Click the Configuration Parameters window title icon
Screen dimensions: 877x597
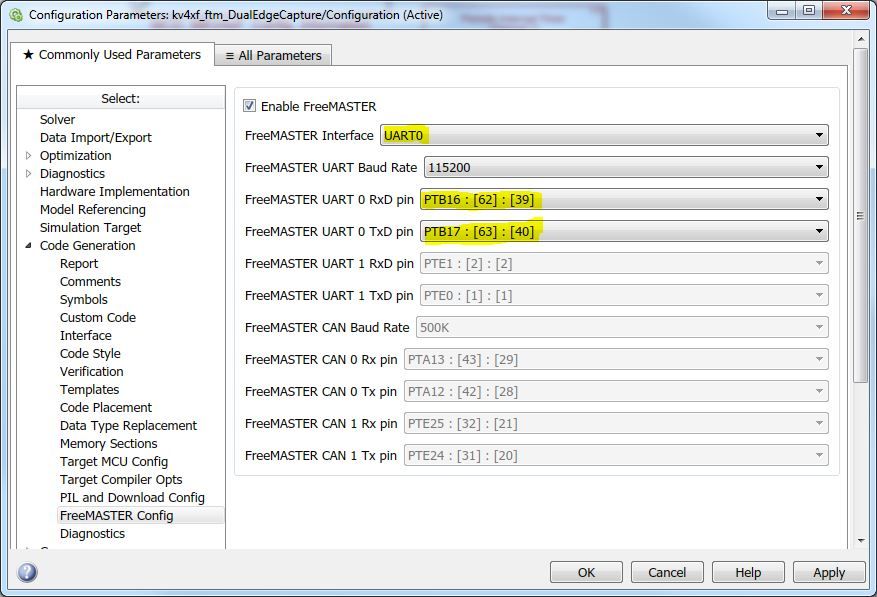point(16,15)
